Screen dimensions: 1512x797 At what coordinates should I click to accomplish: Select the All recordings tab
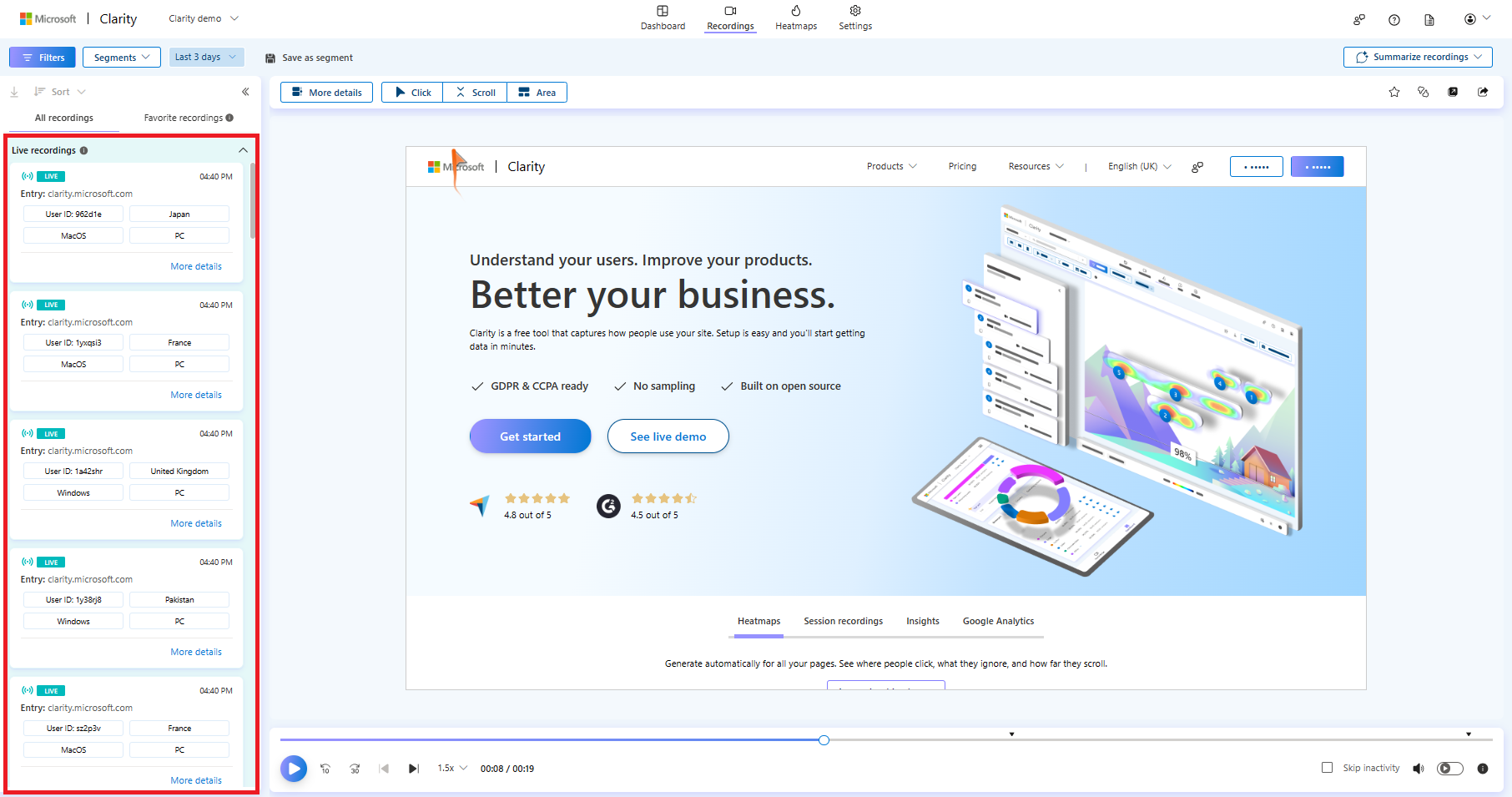63,118
